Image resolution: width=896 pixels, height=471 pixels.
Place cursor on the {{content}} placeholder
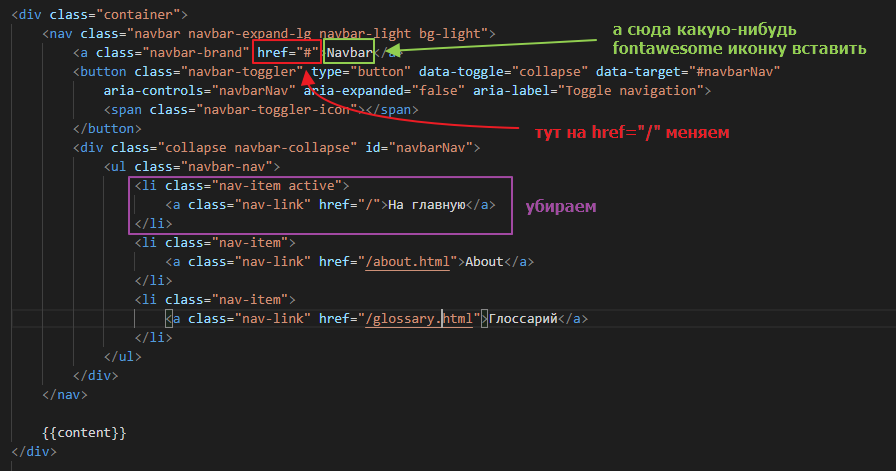[85, 433]
